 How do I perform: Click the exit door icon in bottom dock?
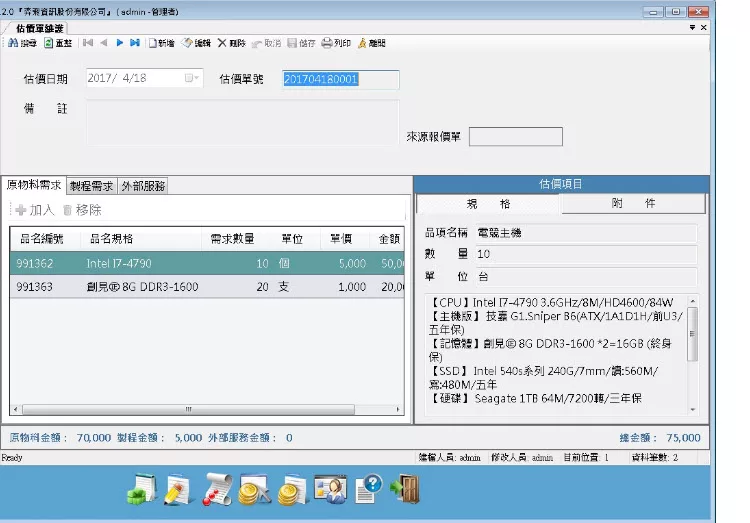coord(405,489)
